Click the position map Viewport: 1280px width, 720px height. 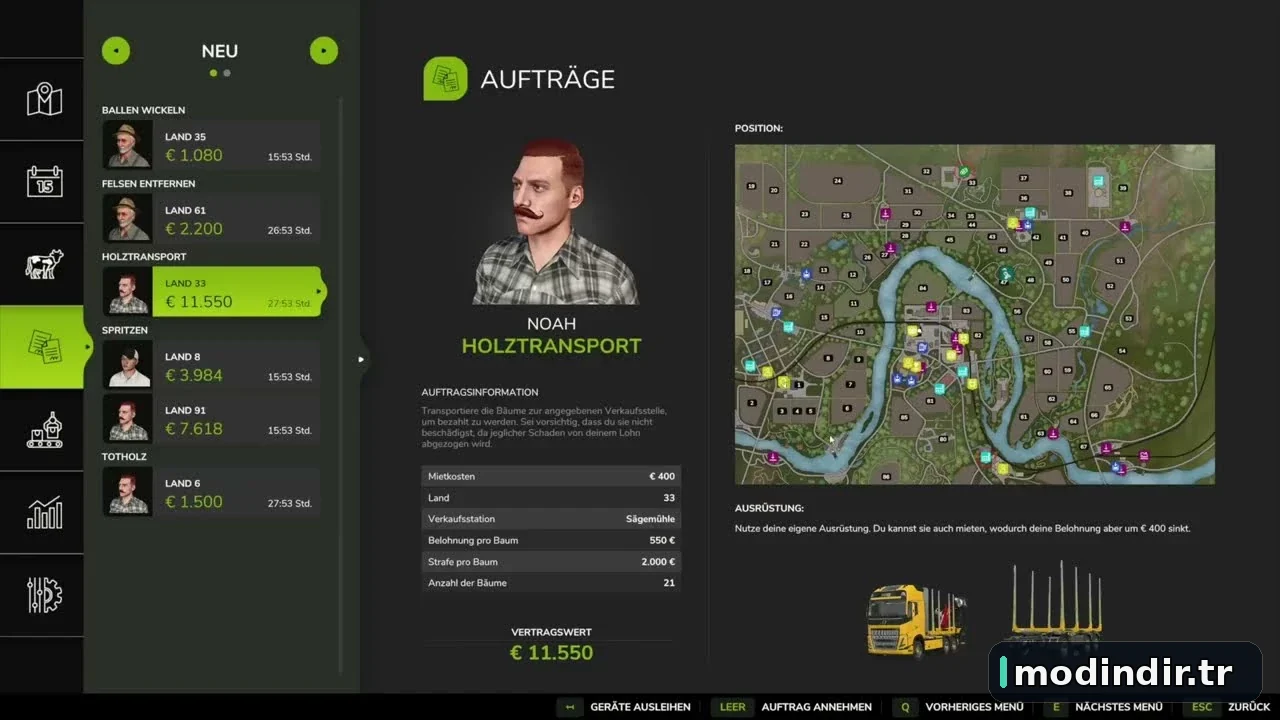coord(975,314)
